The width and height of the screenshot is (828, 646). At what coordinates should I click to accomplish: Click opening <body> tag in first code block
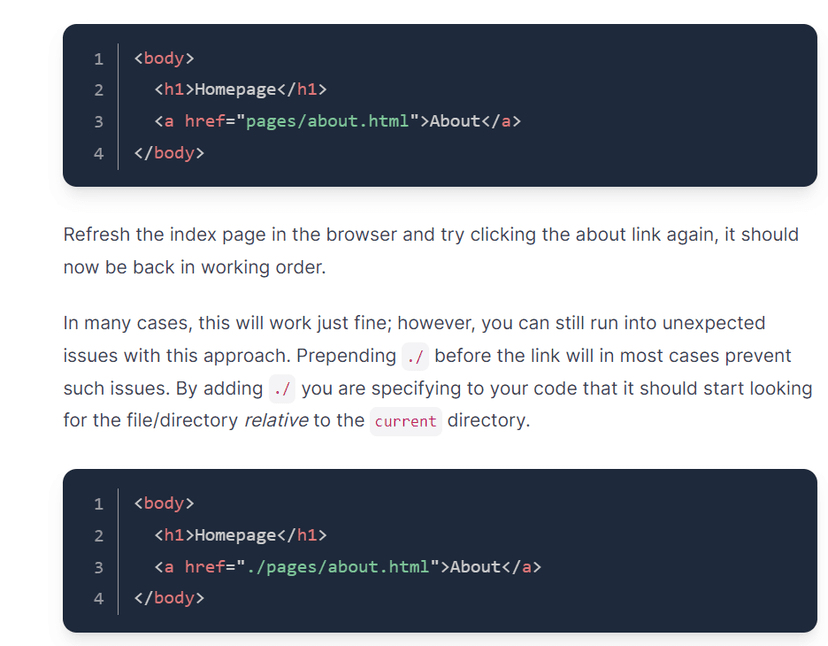(x=164, y=58)
